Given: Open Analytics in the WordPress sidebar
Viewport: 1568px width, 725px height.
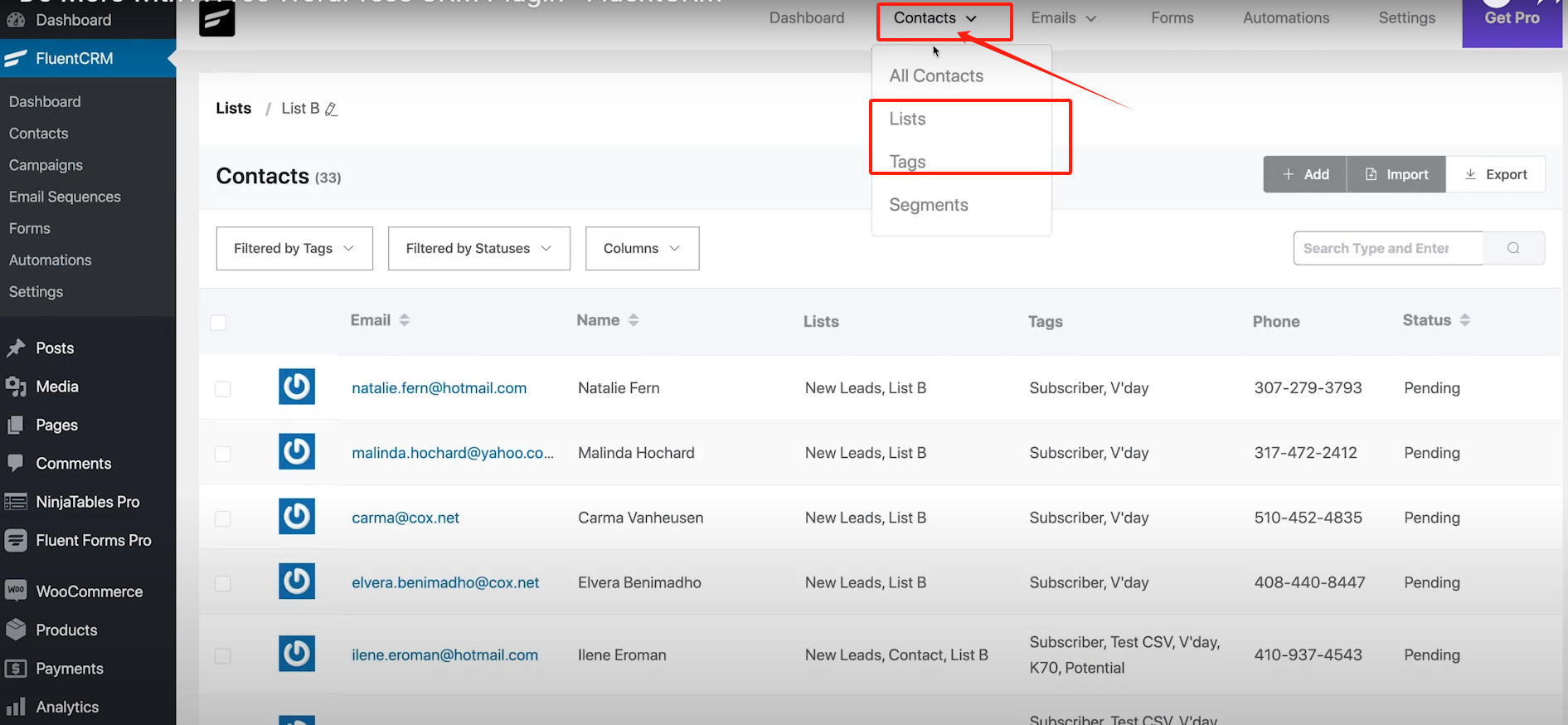Looking at the screenshot, I should (67, 707).
